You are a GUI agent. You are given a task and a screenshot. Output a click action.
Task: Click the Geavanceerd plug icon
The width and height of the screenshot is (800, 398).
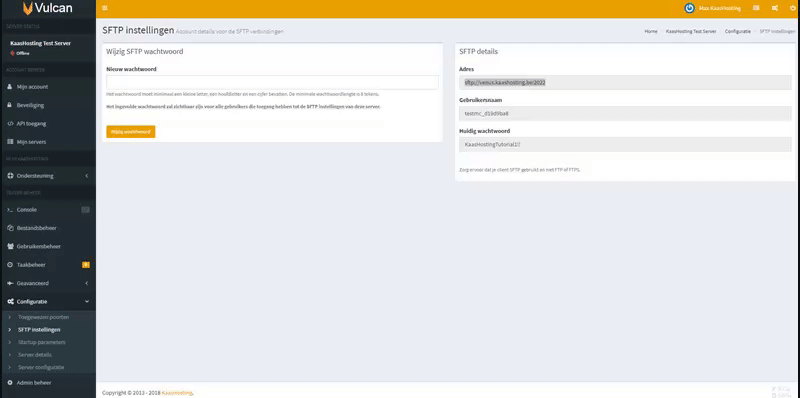coord(10,283)
